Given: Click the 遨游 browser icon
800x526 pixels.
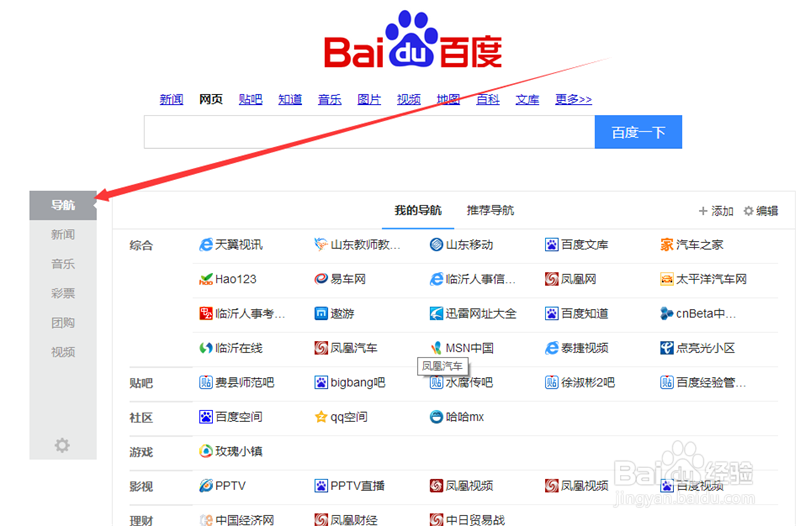Looking at the screenshot, I should tap(321, 313).
